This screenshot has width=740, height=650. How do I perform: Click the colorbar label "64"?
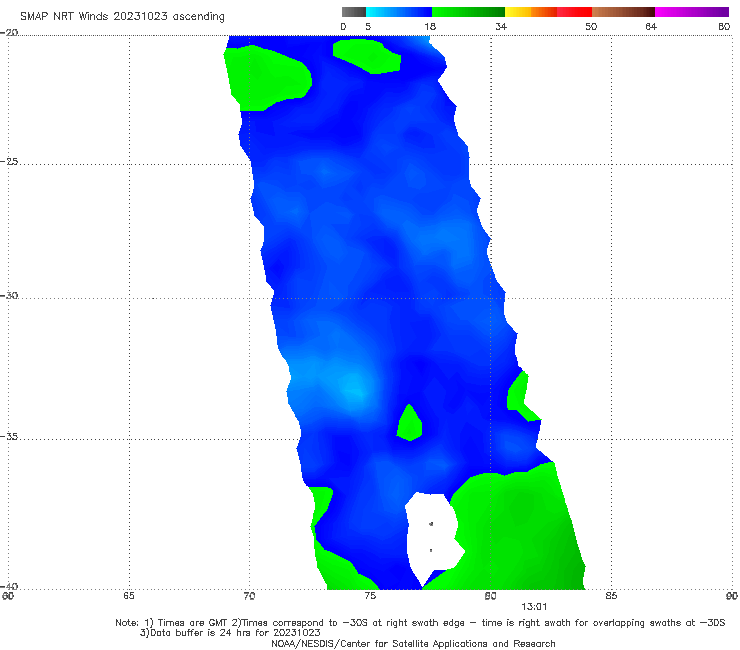coord(651,26)
